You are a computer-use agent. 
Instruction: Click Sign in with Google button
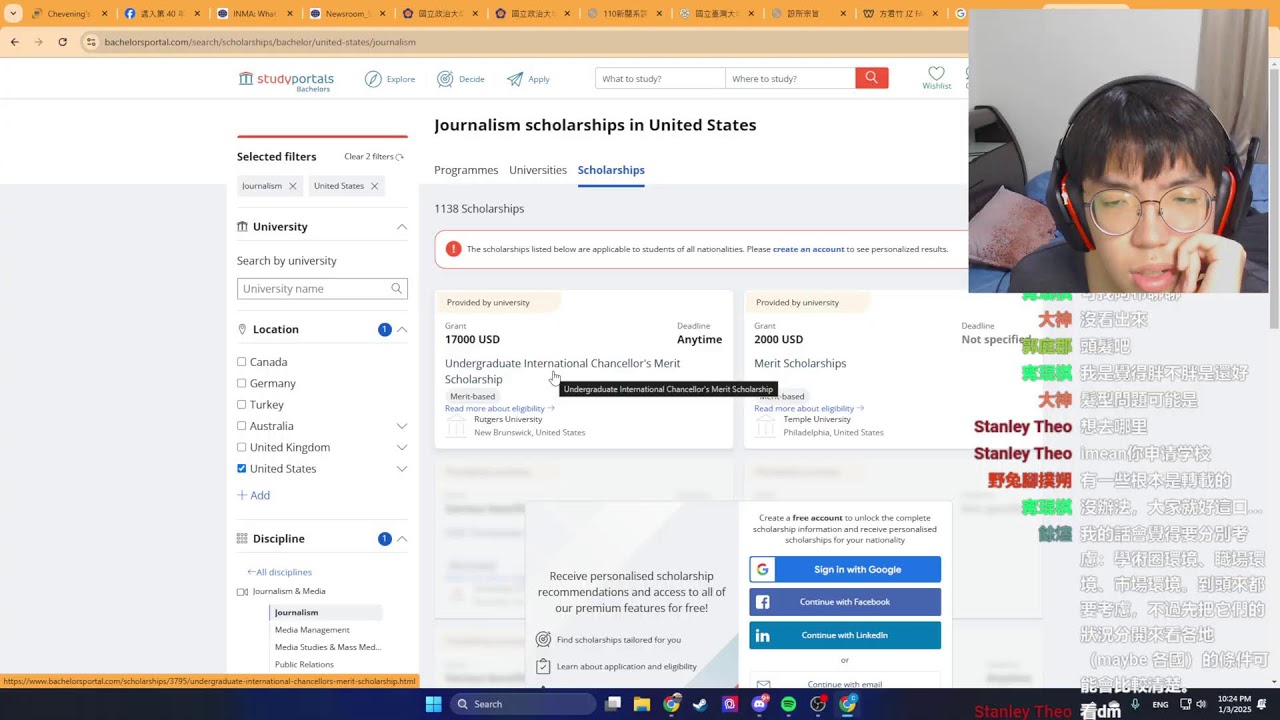click(845, 569)
